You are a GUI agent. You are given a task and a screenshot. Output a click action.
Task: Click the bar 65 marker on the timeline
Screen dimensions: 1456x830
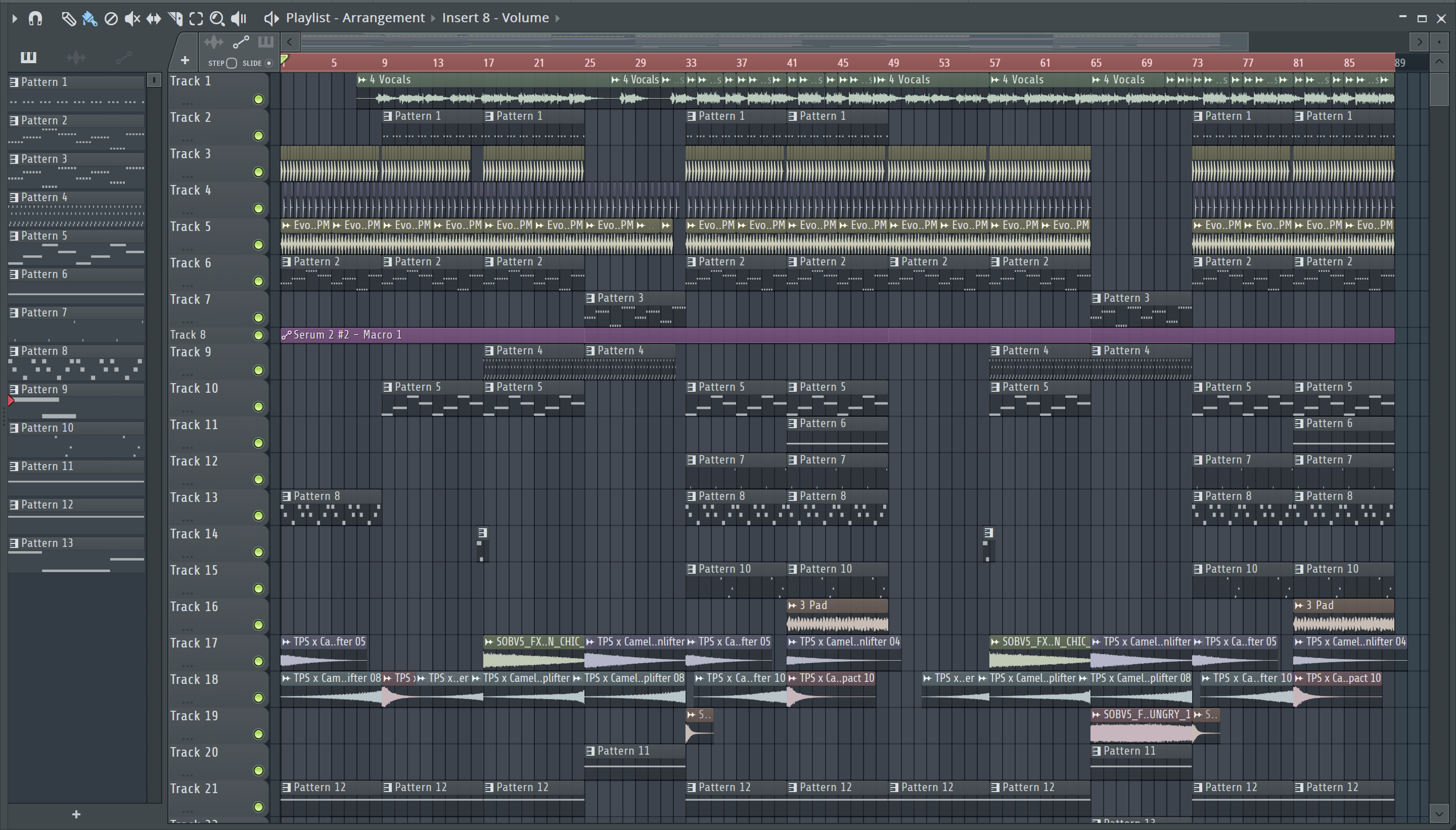coord(1096,63)
